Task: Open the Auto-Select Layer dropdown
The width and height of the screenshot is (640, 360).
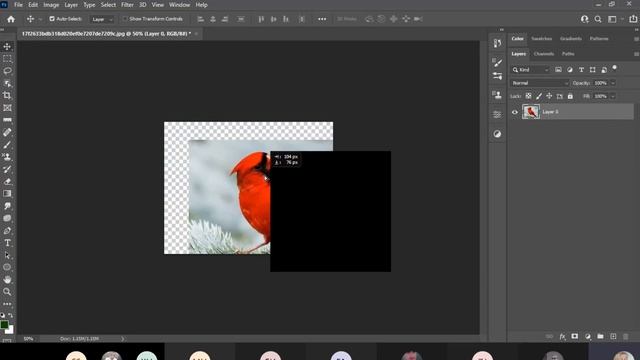Action: pos(102,19)
